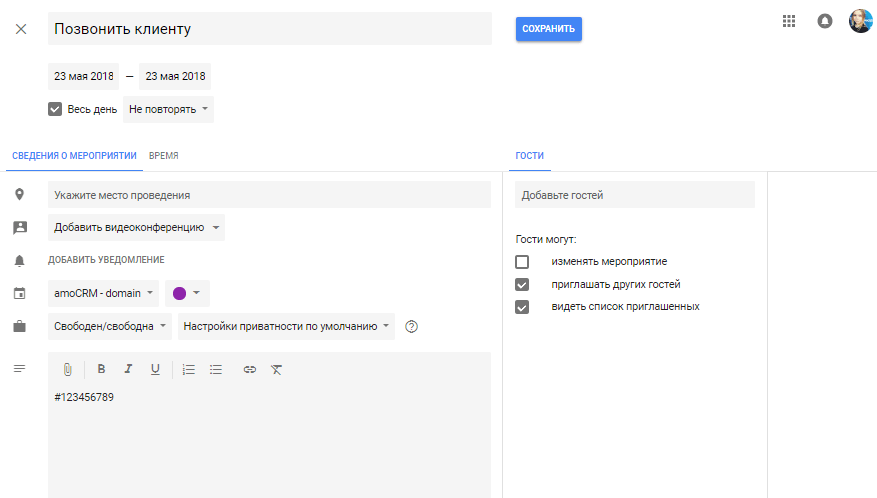The height and width of the screenshot is (498, 877).
Task: Insert a numbered list
Action: [x=189, y=369]
